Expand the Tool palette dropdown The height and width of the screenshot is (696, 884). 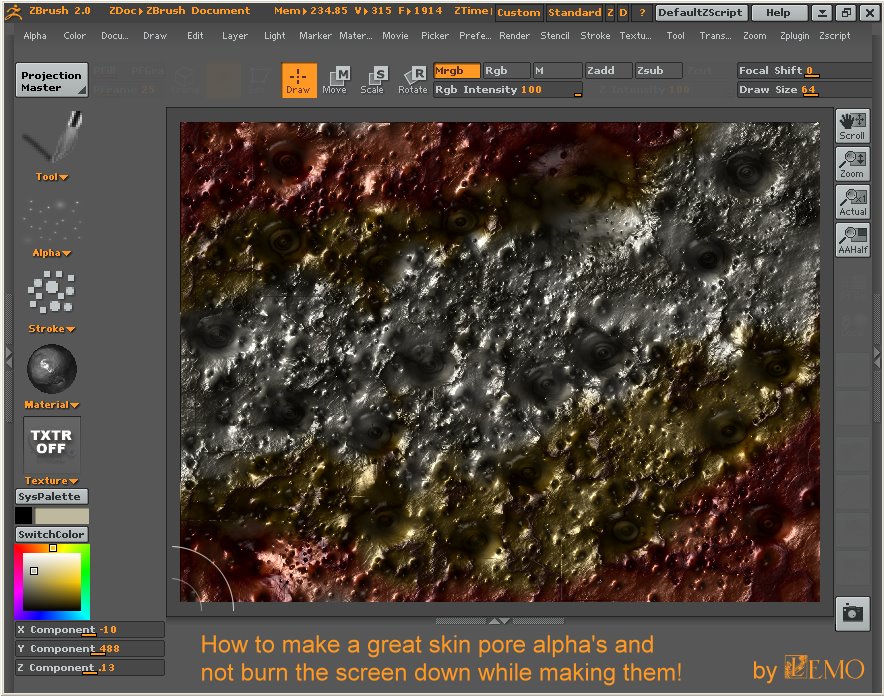51,177
